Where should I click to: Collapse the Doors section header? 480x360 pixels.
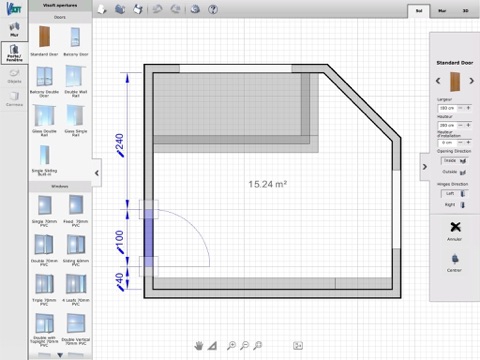point(60,17)
